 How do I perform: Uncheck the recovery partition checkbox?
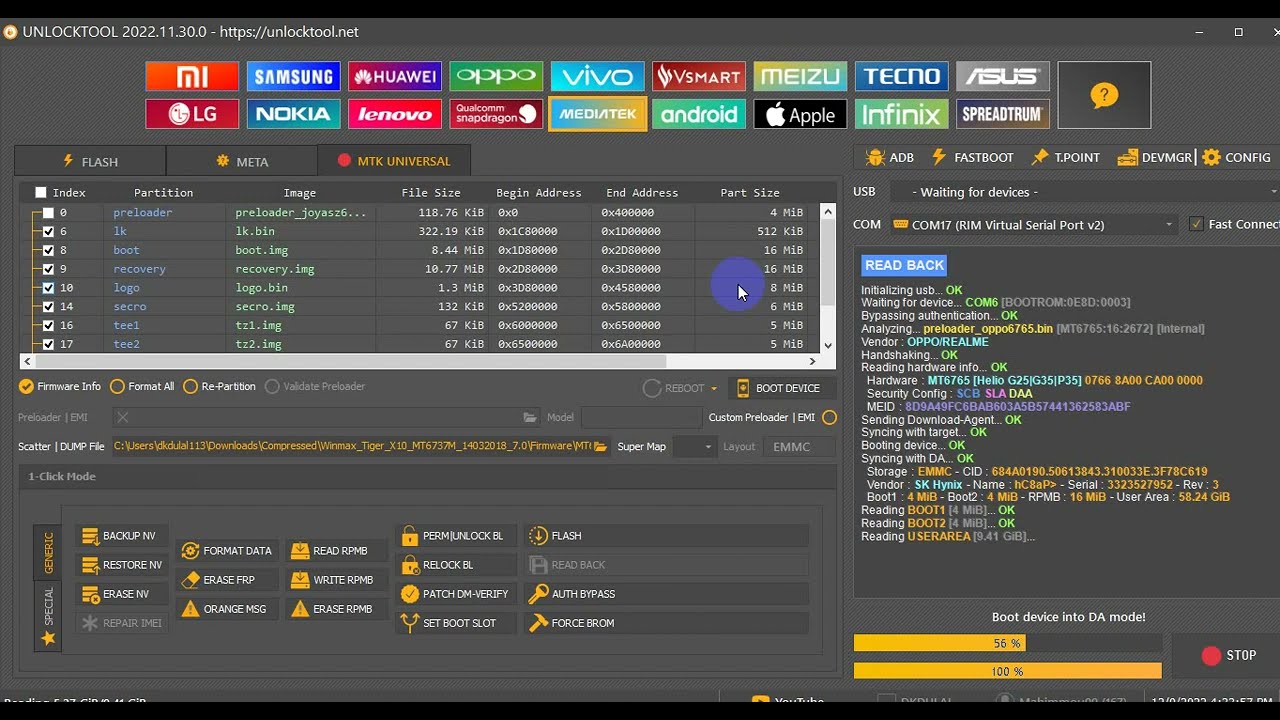click(48, 269)
